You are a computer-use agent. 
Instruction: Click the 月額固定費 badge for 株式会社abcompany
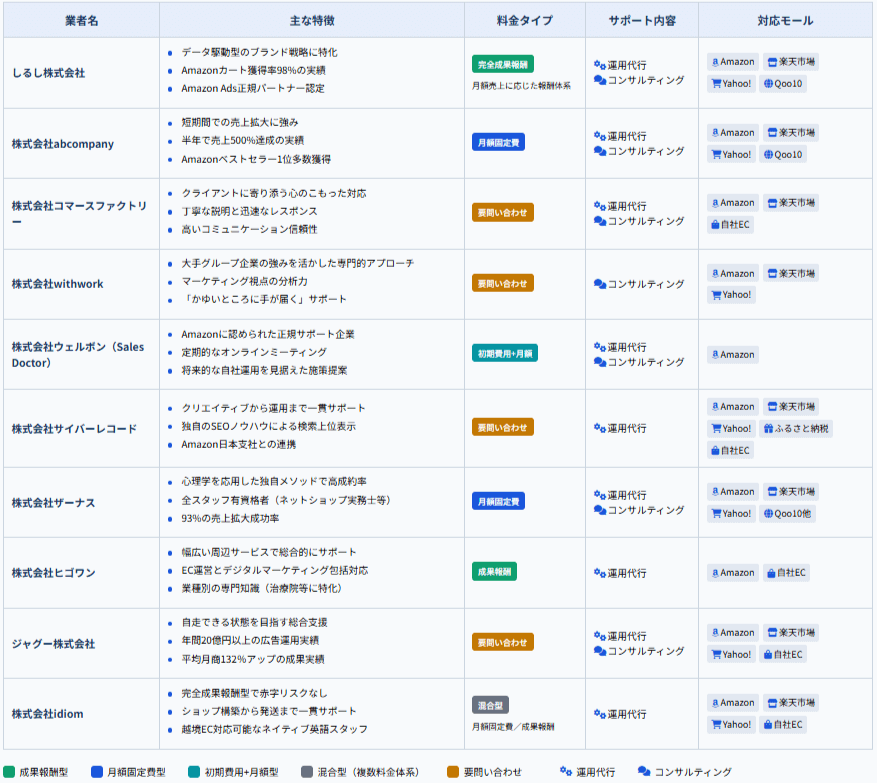498,143
